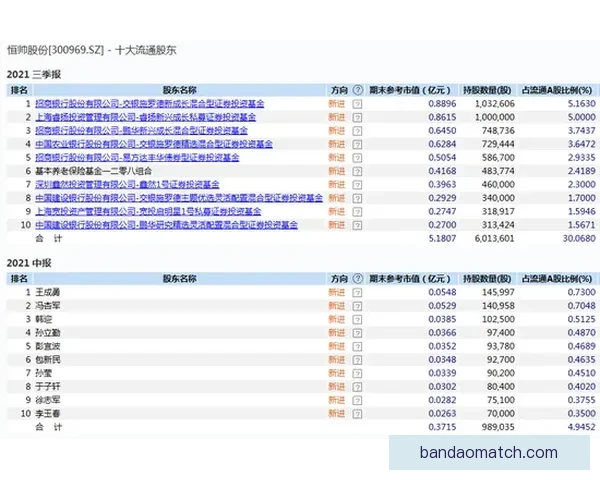Viewport: 600px width, 480px height.
Task: Open the question icon in the 145,997 shares row
Action: (357, 292)
